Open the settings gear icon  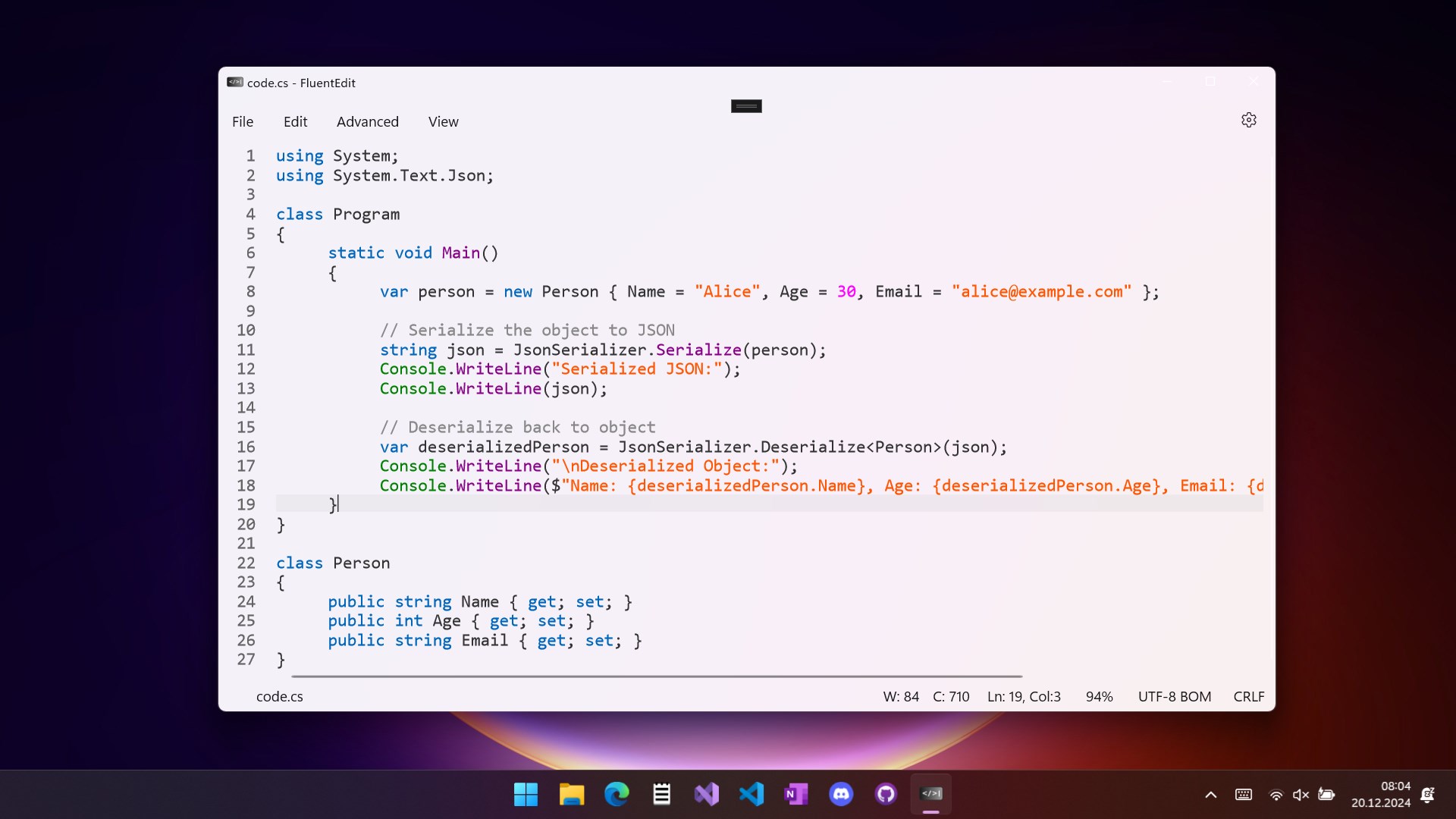(x=1248, y=121)
